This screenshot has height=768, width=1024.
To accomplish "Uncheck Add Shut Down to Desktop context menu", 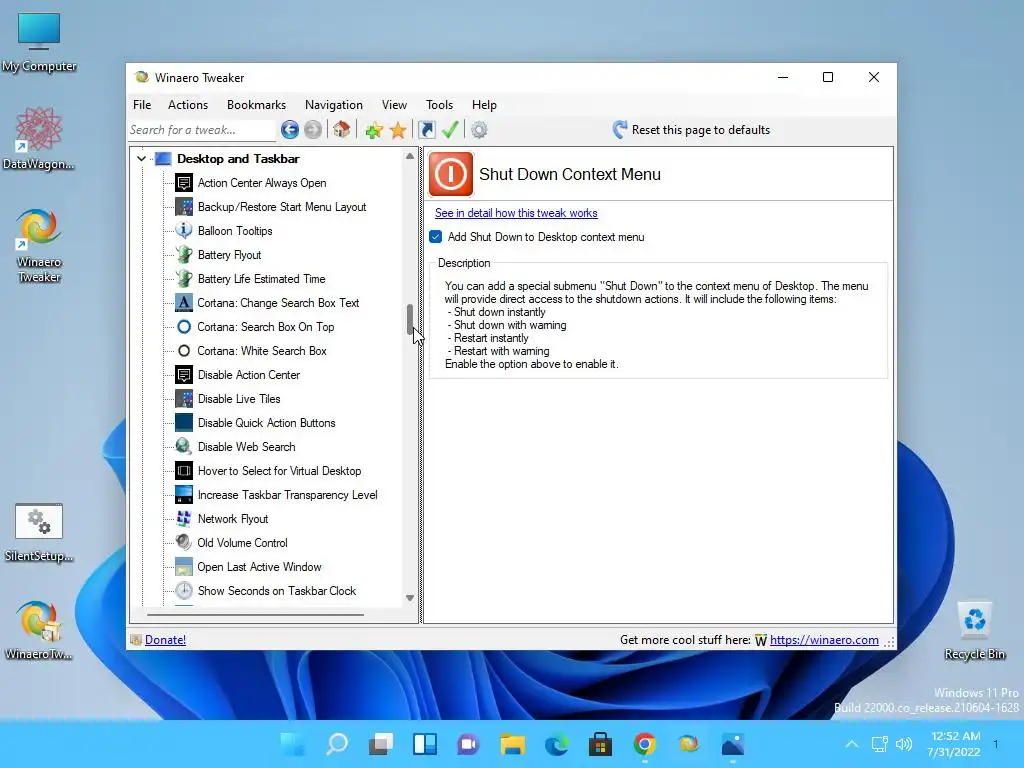I will (x=436, y=237).
